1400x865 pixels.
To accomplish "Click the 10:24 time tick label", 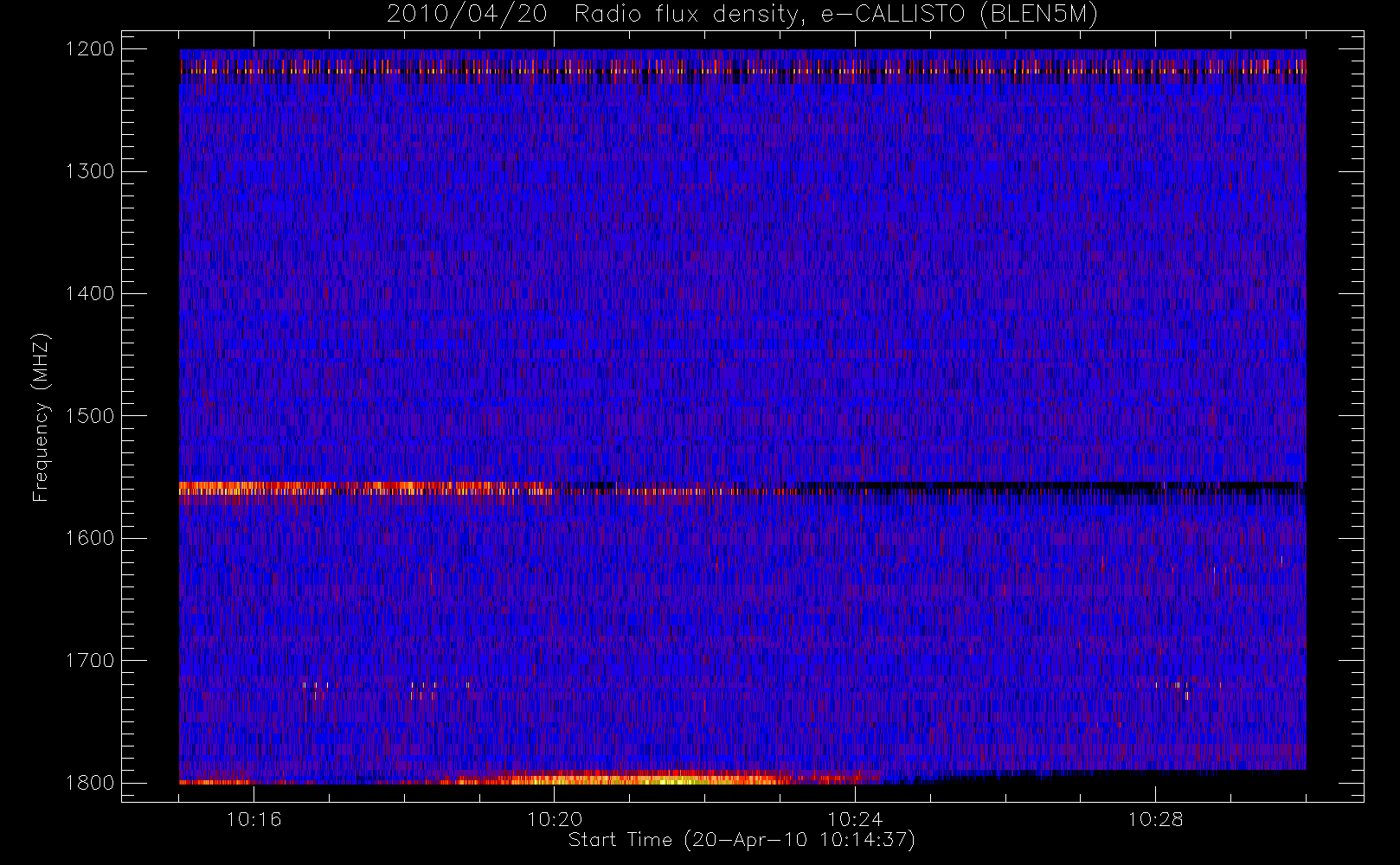I will pos(855,819).
